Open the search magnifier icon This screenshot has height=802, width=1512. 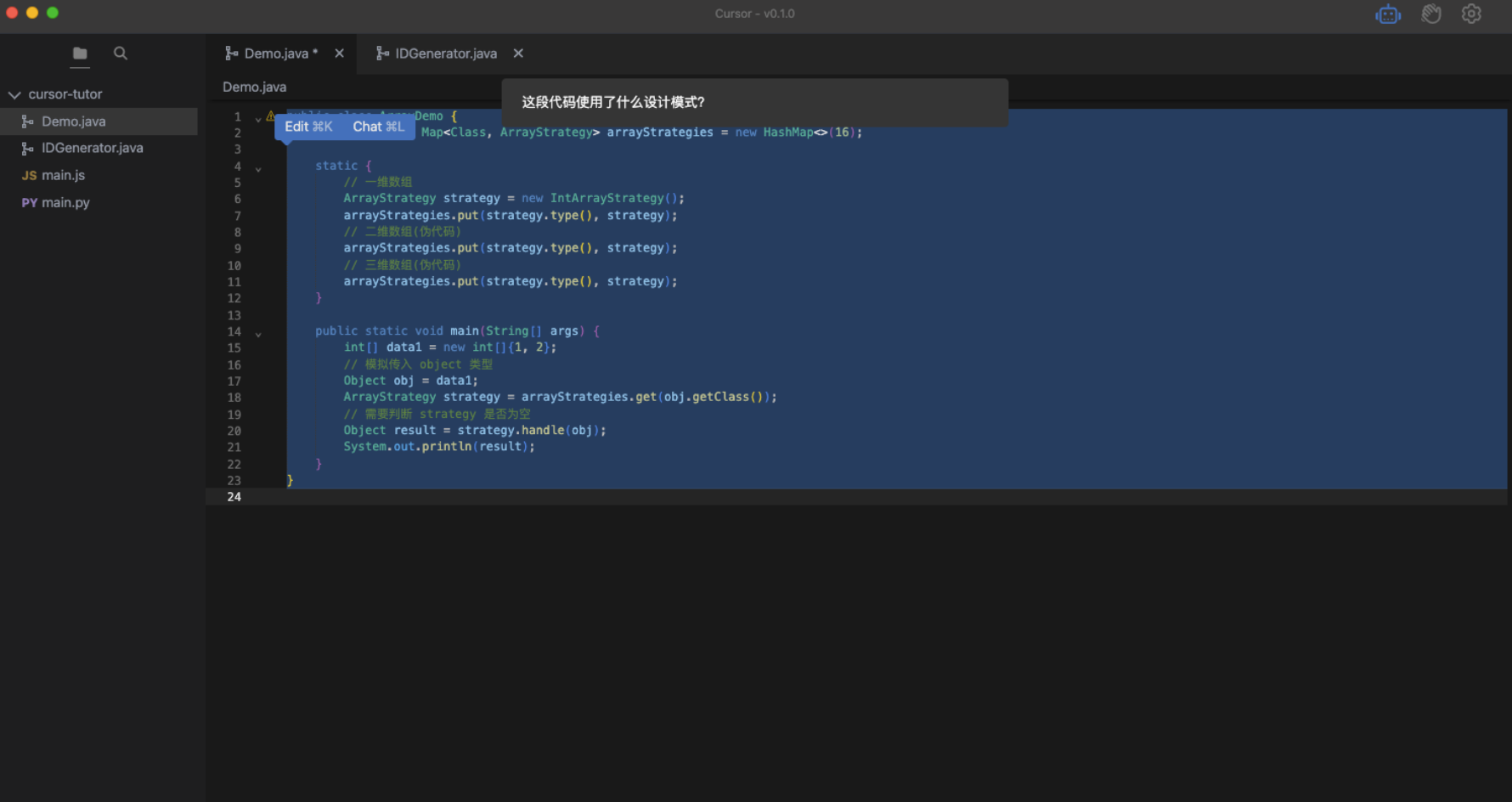coord(121,54)
